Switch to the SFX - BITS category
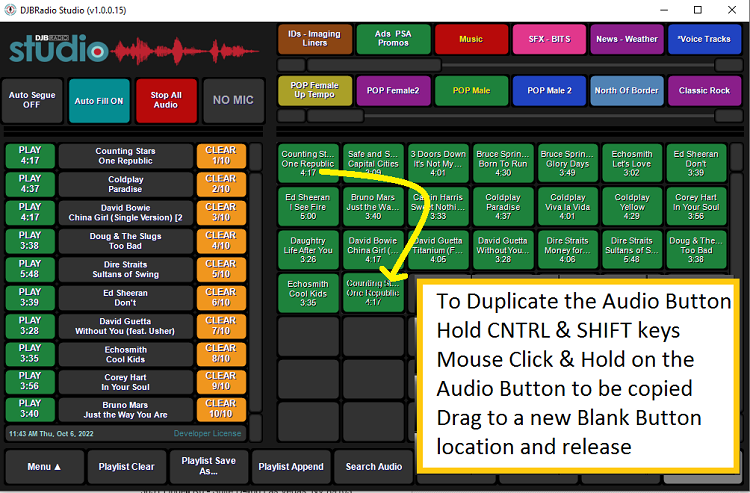Image resolution: width=750 pixels, height=493 pixels. tap(549, 39)
